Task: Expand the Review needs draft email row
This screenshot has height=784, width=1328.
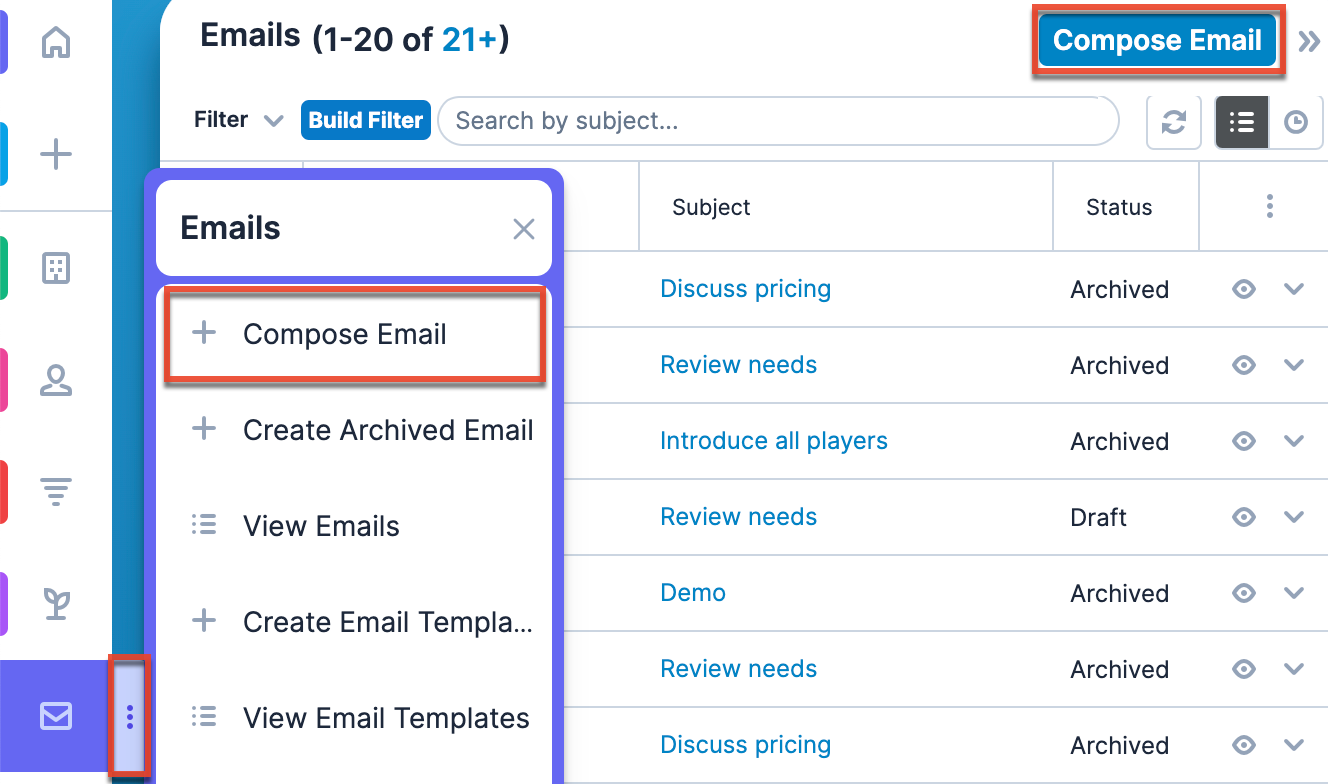Action: pos(1294,517)
